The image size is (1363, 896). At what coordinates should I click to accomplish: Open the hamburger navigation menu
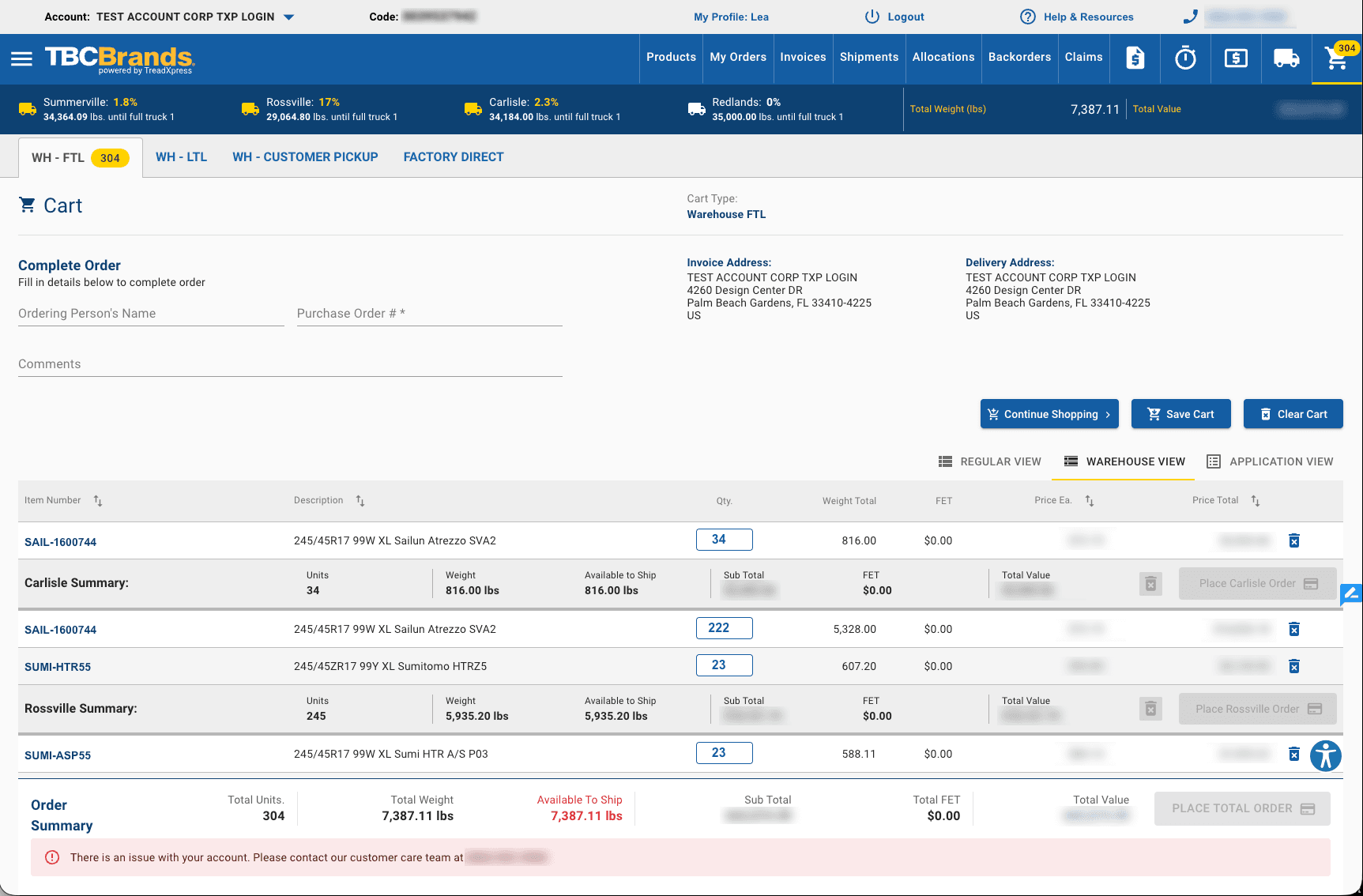point(21,58)
